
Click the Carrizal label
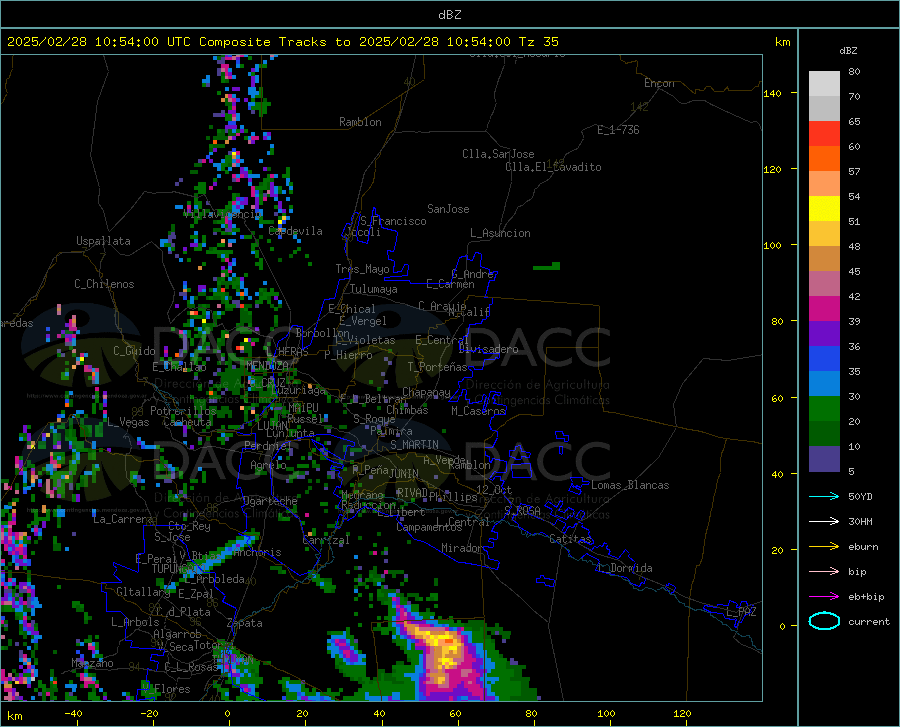point(326,540)
